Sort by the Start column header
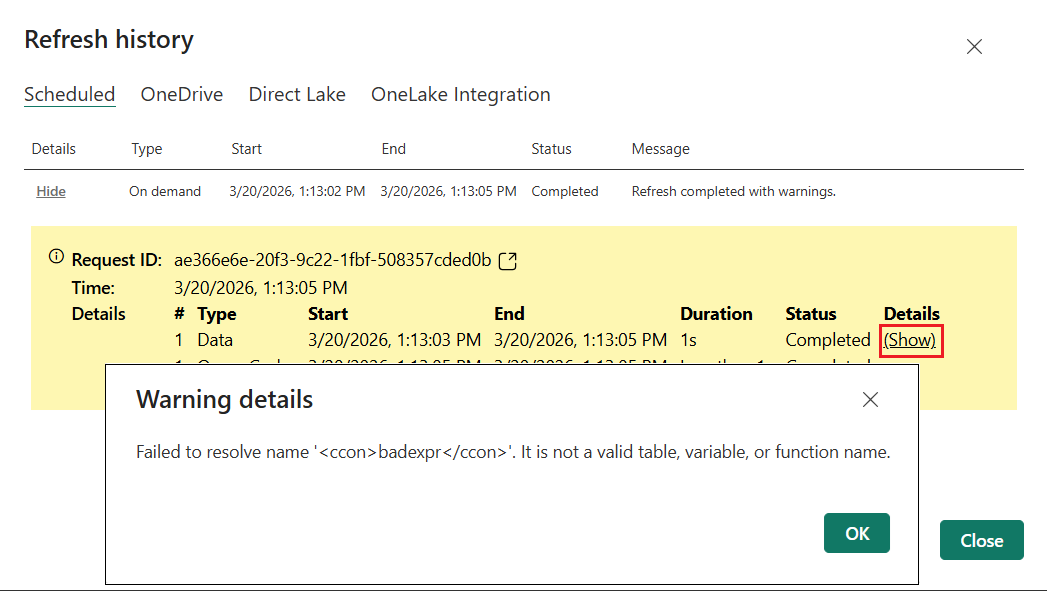Screen dimensions: 1047x591 246,148
